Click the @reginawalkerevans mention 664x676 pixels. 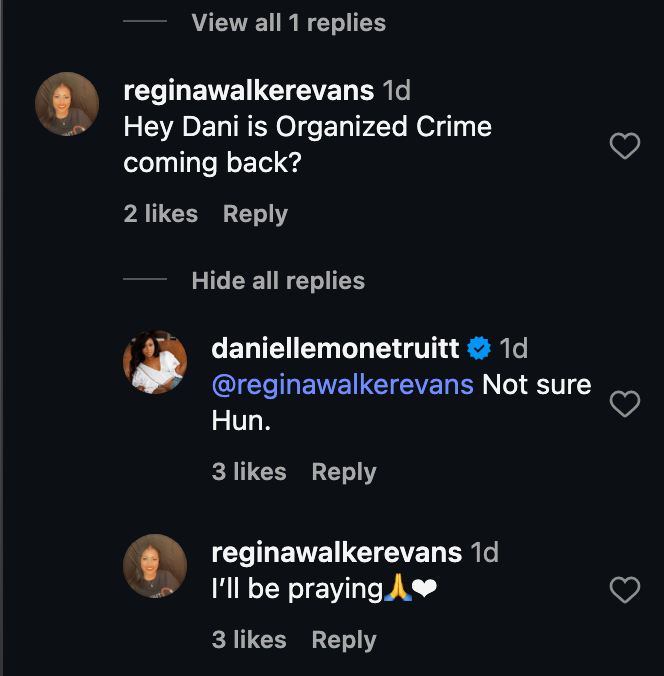pos(343,385)
